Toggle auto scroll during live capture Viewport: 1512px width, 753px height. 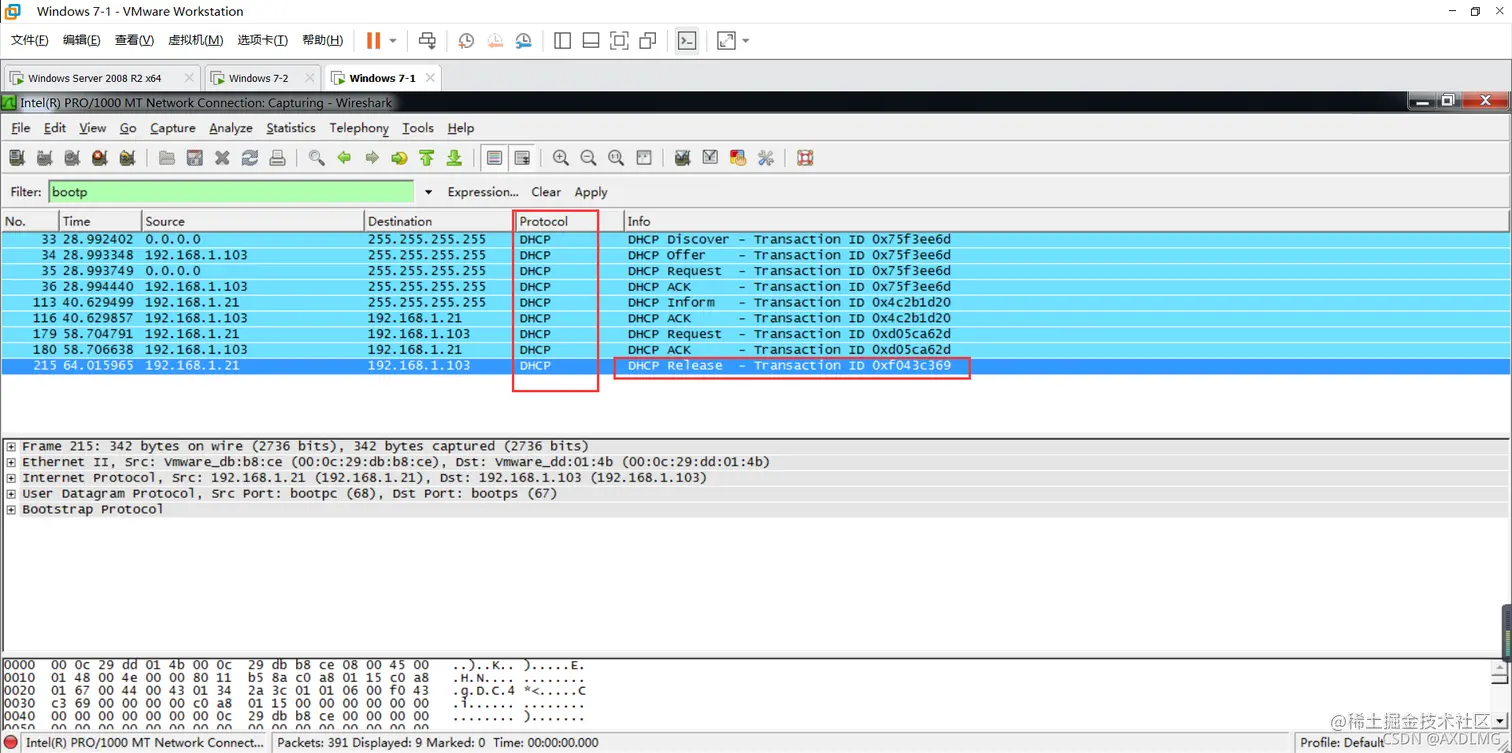(x=522, y=158)
